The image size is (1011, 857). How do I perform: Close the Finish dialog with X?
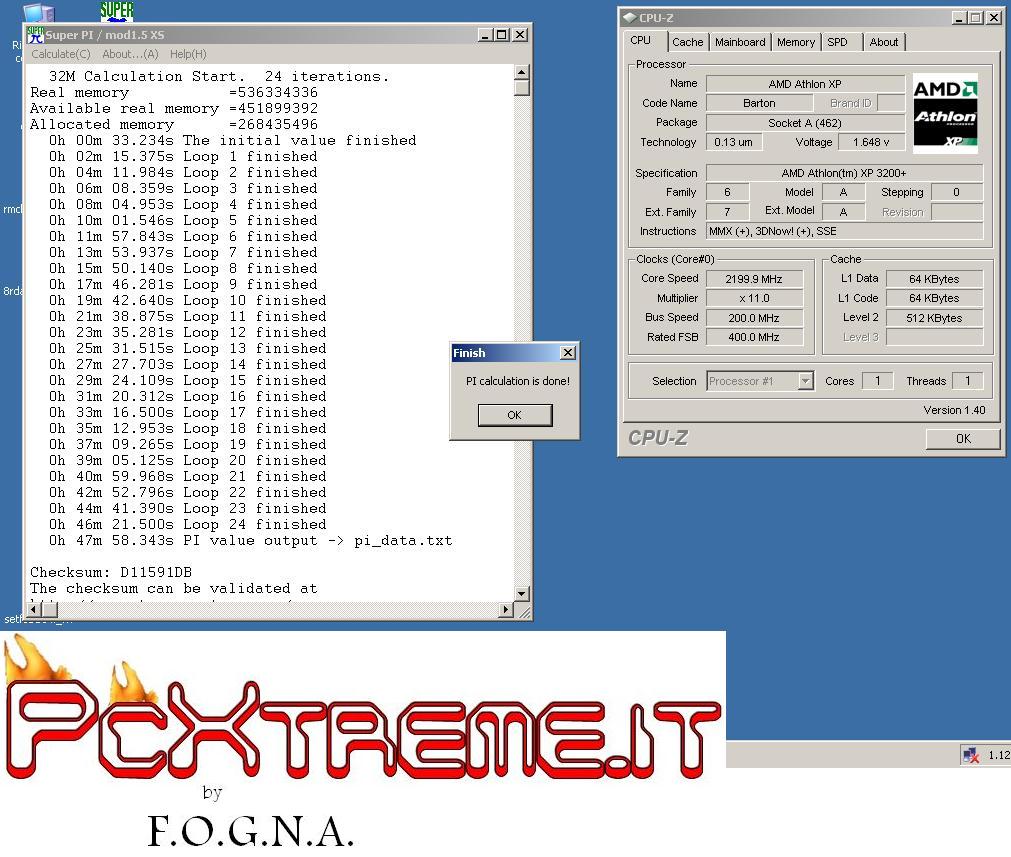(567, 353)
